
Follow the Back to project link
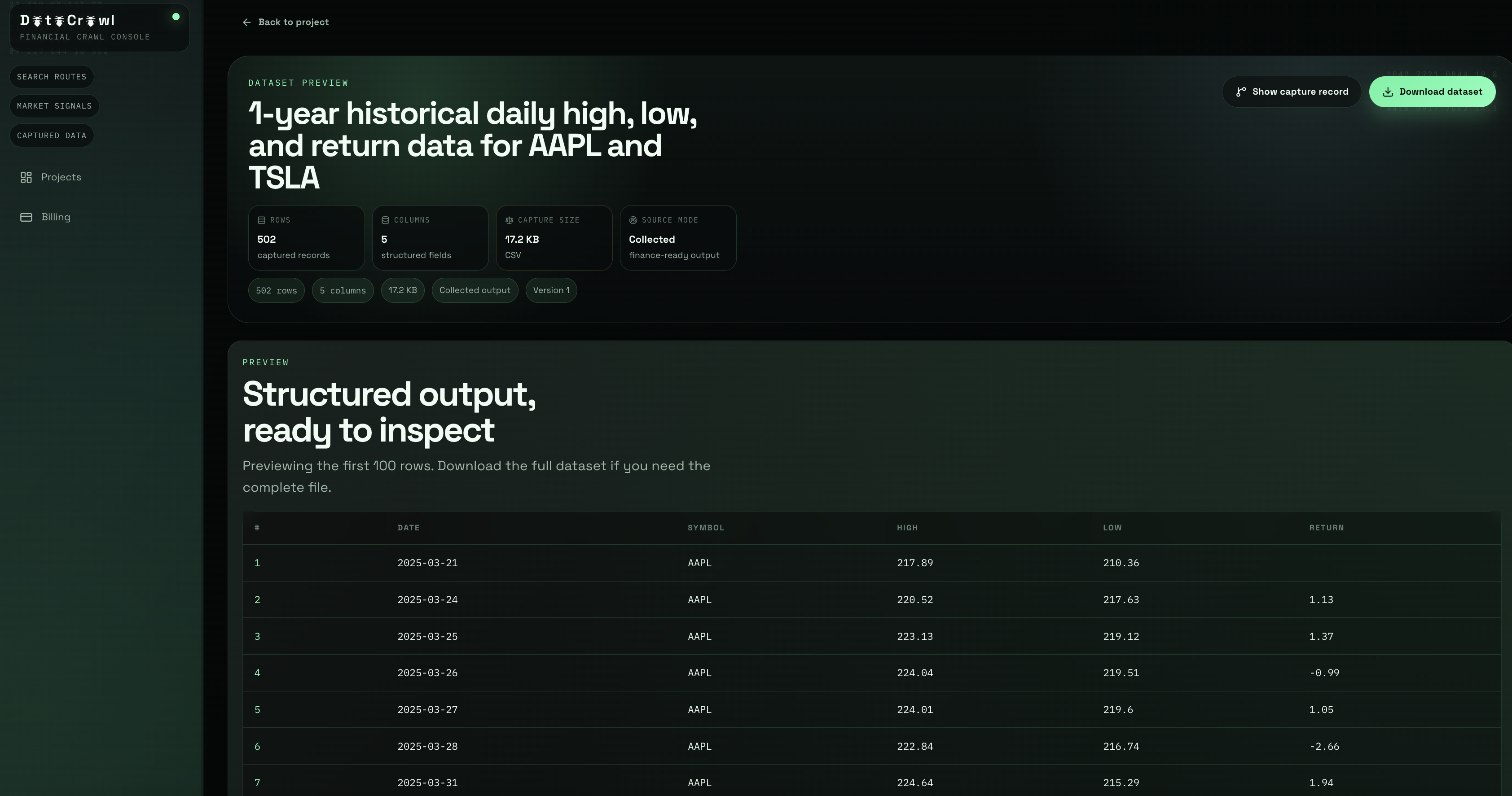[x=293, y=22]
